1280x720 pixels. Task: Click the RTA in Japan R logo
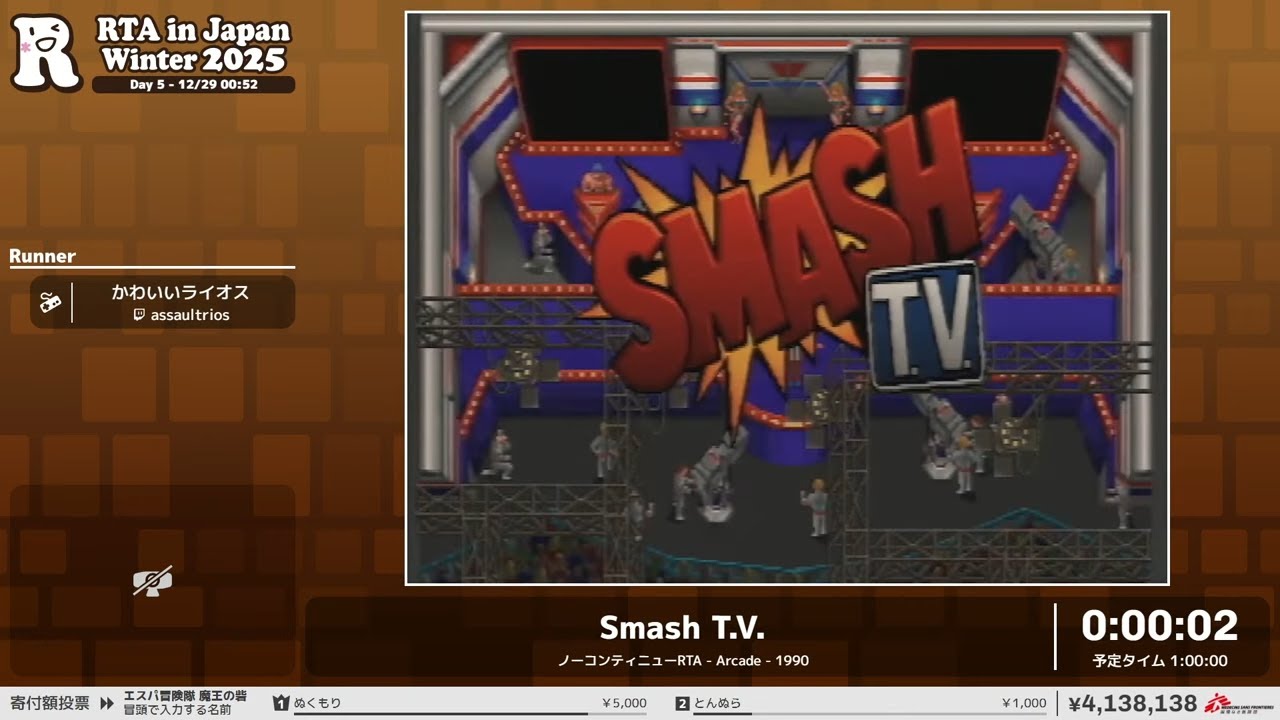pos(45,52)
